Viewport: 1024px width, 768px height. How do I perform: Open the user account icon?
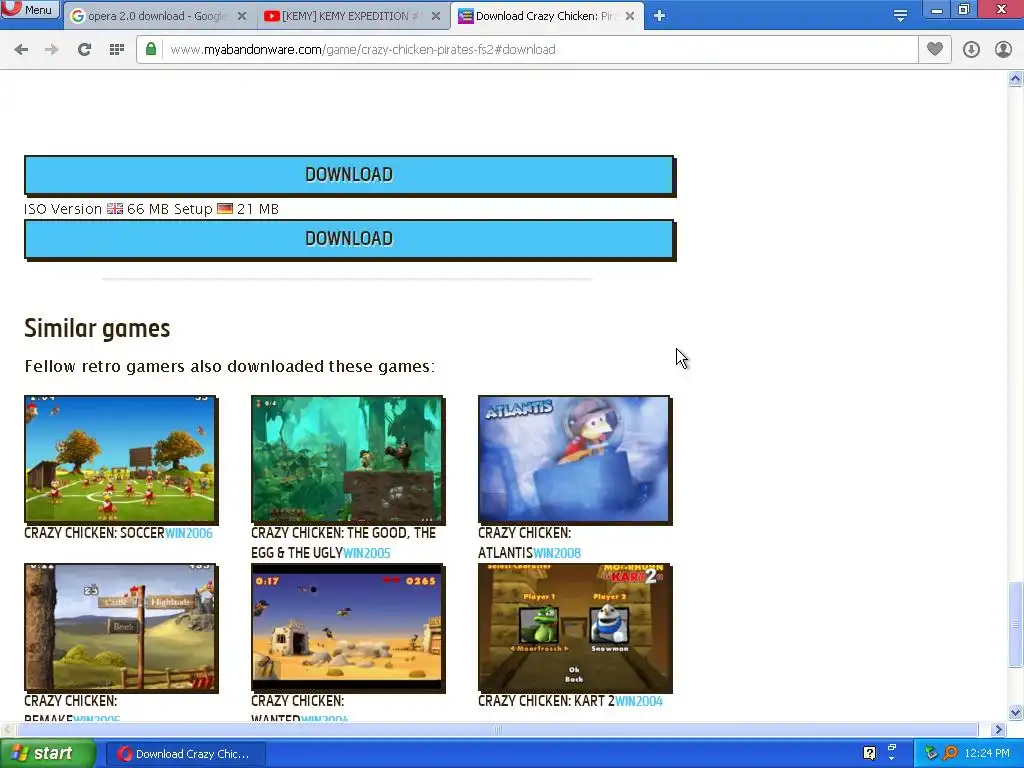(1003, 50)
